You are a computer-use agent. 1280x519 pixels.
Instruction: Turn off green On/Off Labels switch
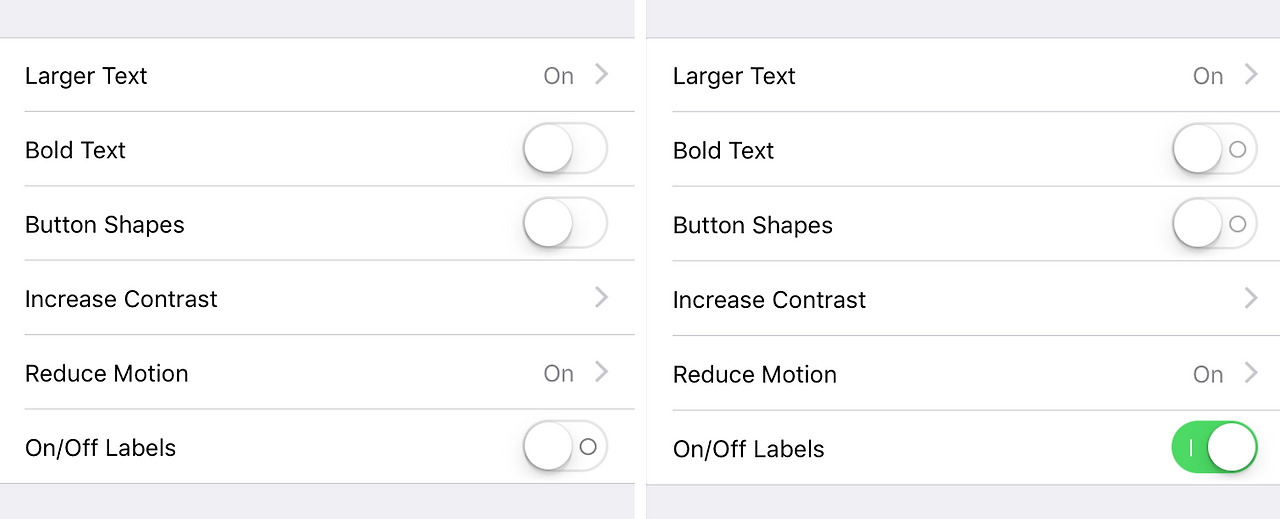(x=1214, y=447)
